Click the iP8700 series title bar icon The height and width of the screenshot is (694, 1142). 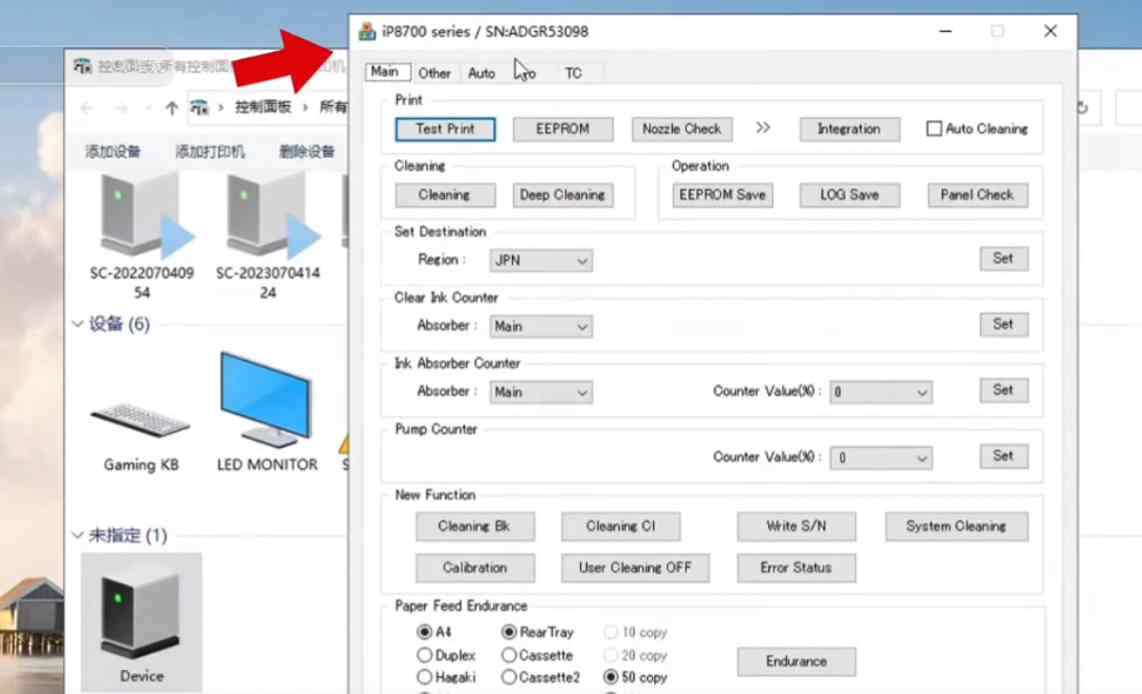pyautogui.click(x=367, y=32)
